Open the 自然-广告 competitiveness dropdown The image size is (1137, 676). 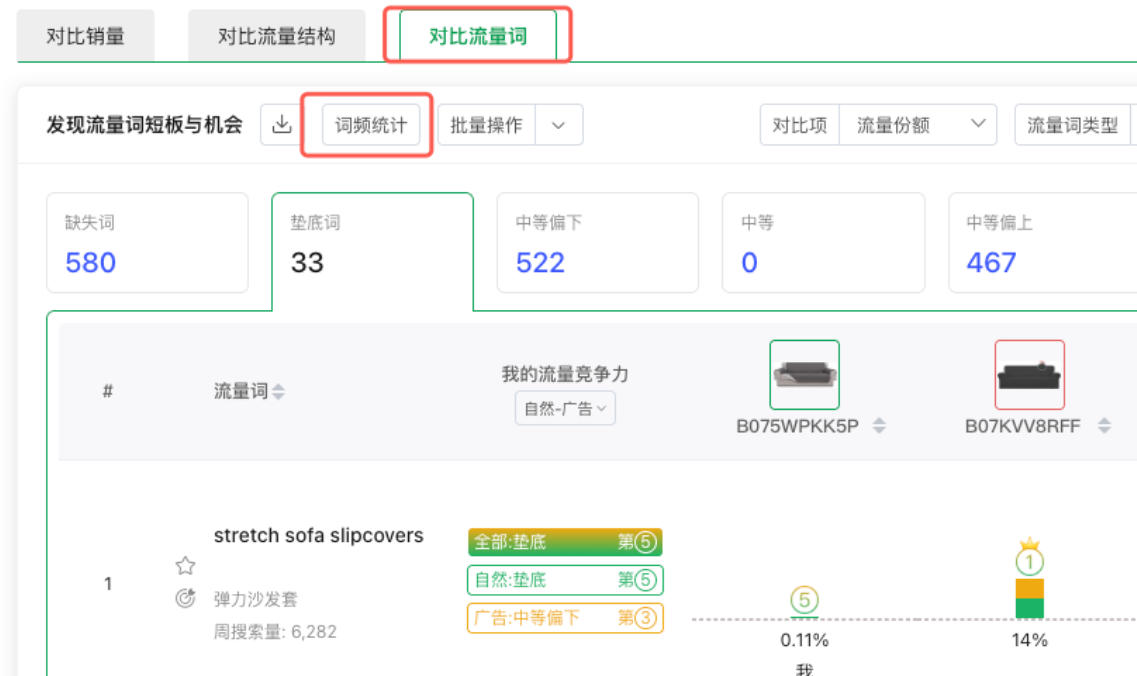[565, 408]
